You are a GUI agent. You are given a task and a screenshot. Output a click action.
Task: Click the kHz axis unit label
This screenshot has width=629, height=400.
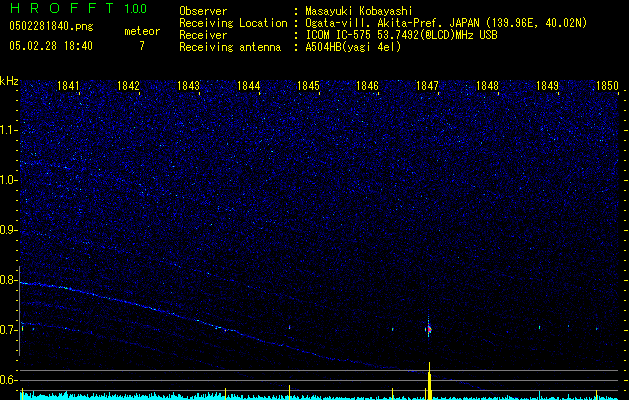tap(9, 81)
